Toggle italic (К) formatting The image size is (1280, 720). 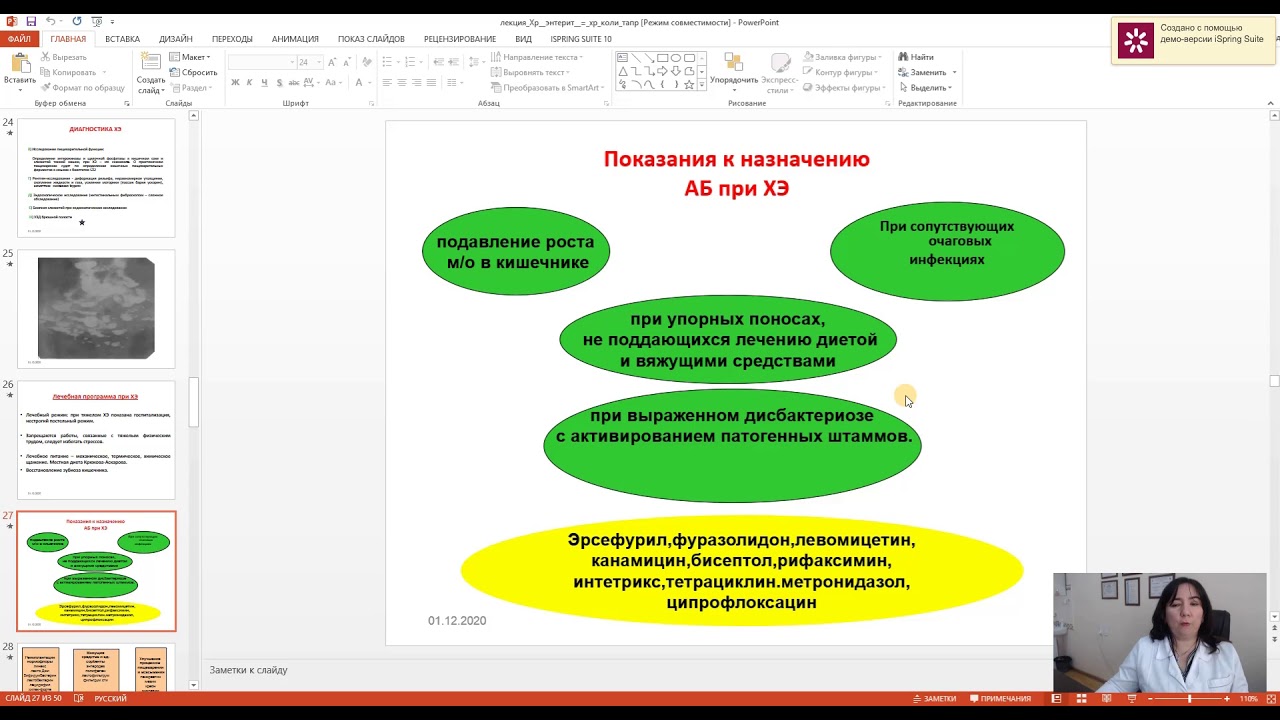coord(249,82)
